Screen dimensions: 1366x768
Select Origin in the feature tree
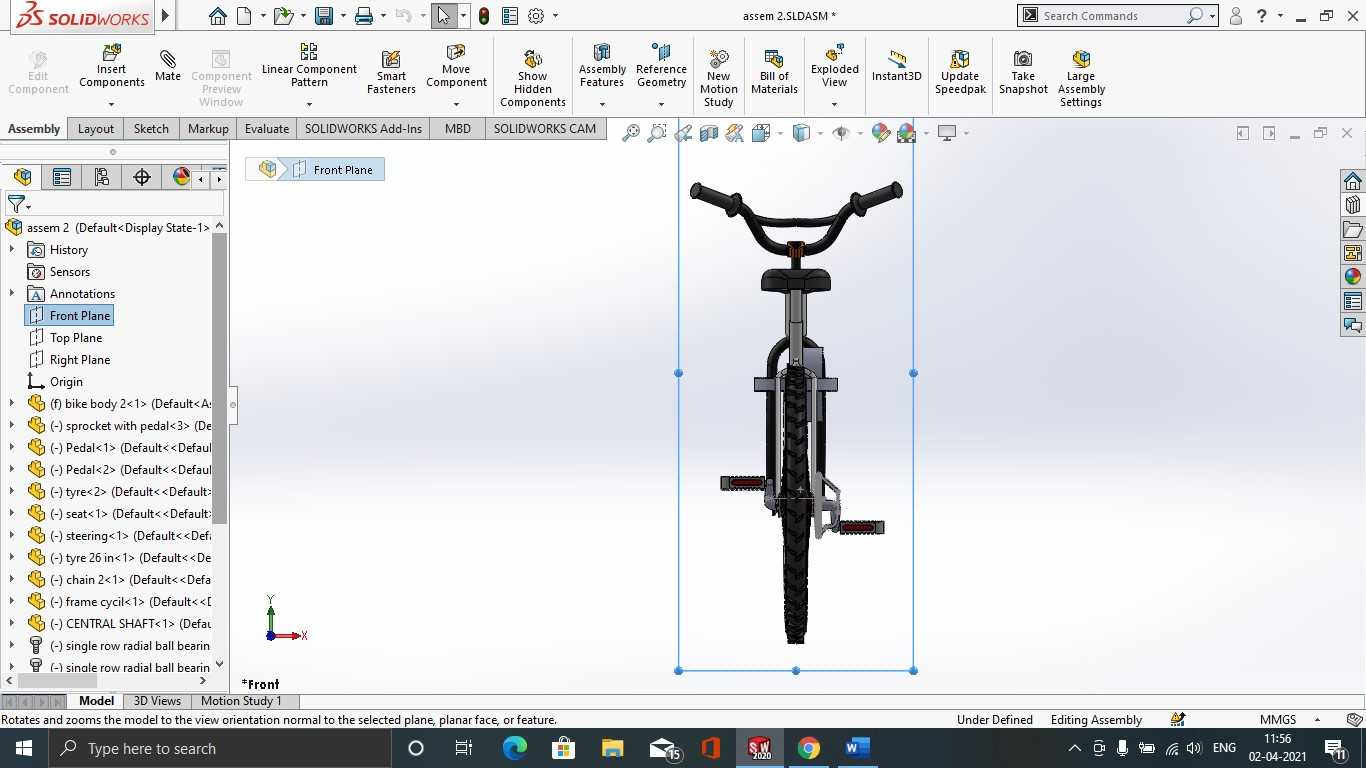(x=66, y=382)
